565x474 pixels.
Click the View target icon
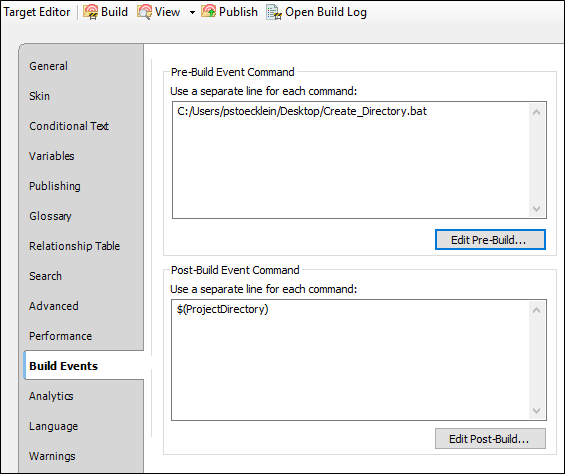tap(144, 12)
